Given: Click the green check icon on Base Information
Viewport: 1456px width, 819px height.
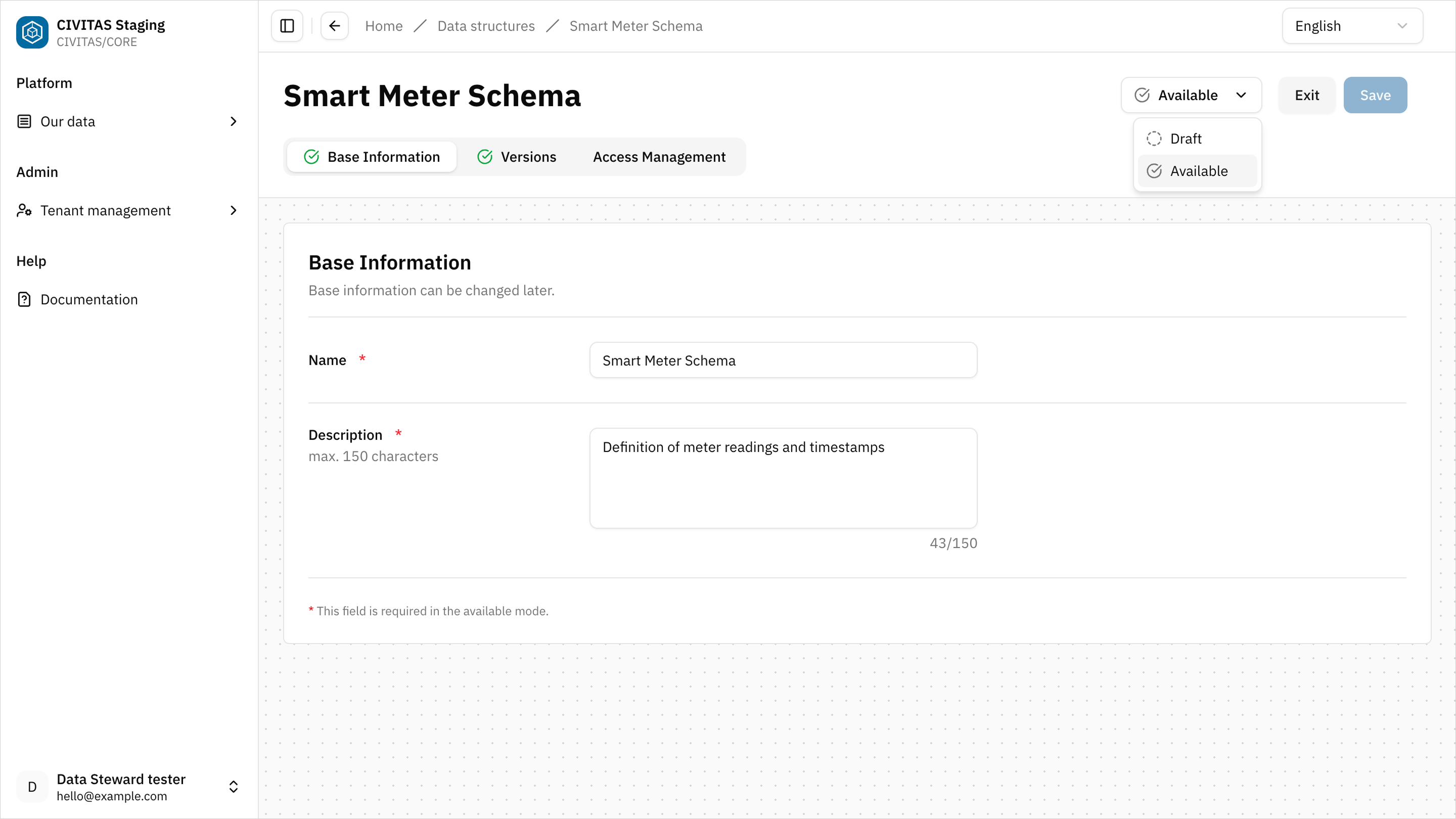Looking at the screenshot, I should [x=312, y=157].
